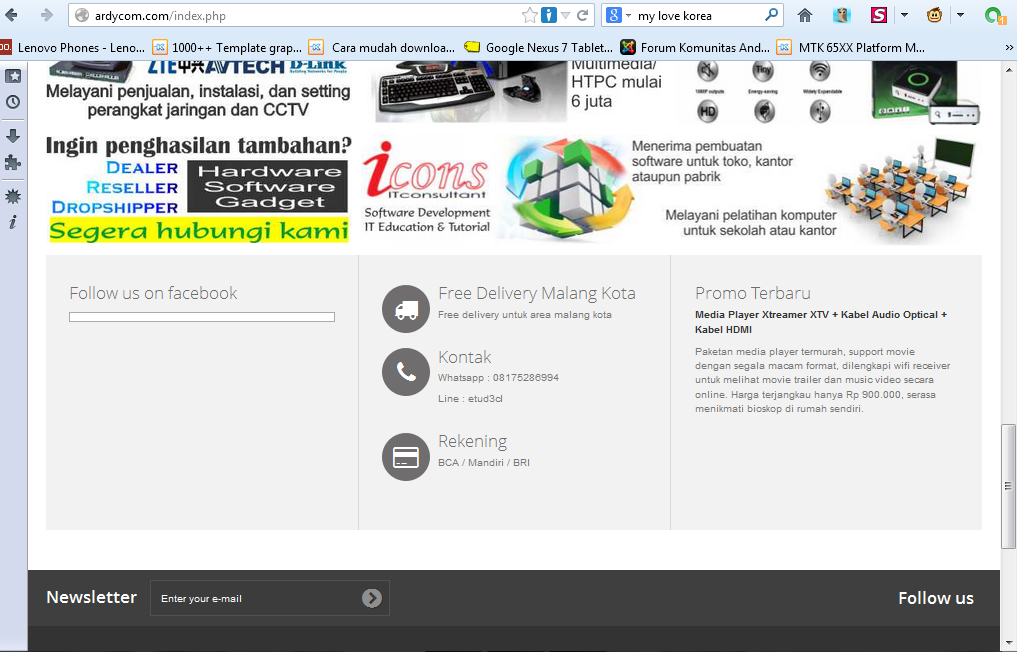Click the Greasemonkey monkey icon
1018x652 pixels.
(x=934, y=15)
